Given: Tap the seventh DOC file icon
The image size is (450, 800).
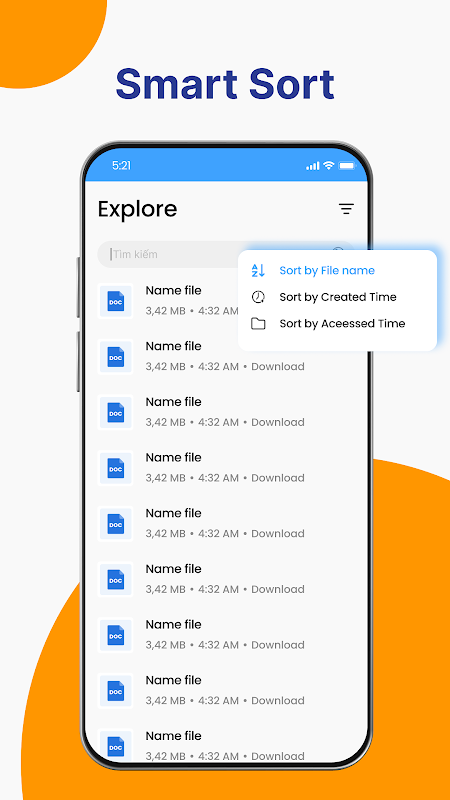Looking at the screenshot, I should (115, 635).
